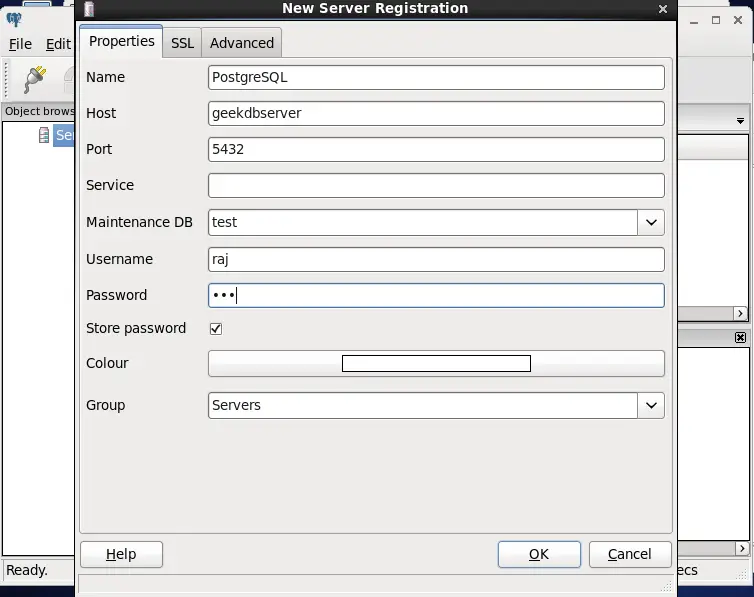The image size is (754, 597).
Task: Click the Ready. status bar text
Action: (x=26, y=570)
